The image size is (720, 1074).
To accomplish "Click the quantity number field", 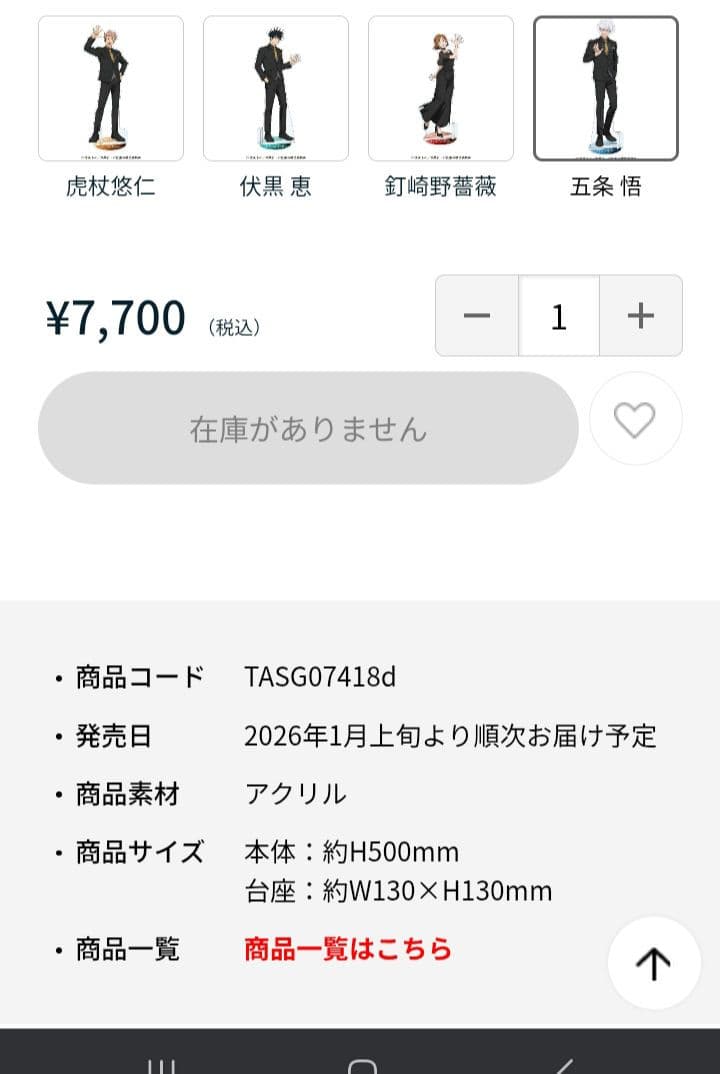I will pos(559,316).
